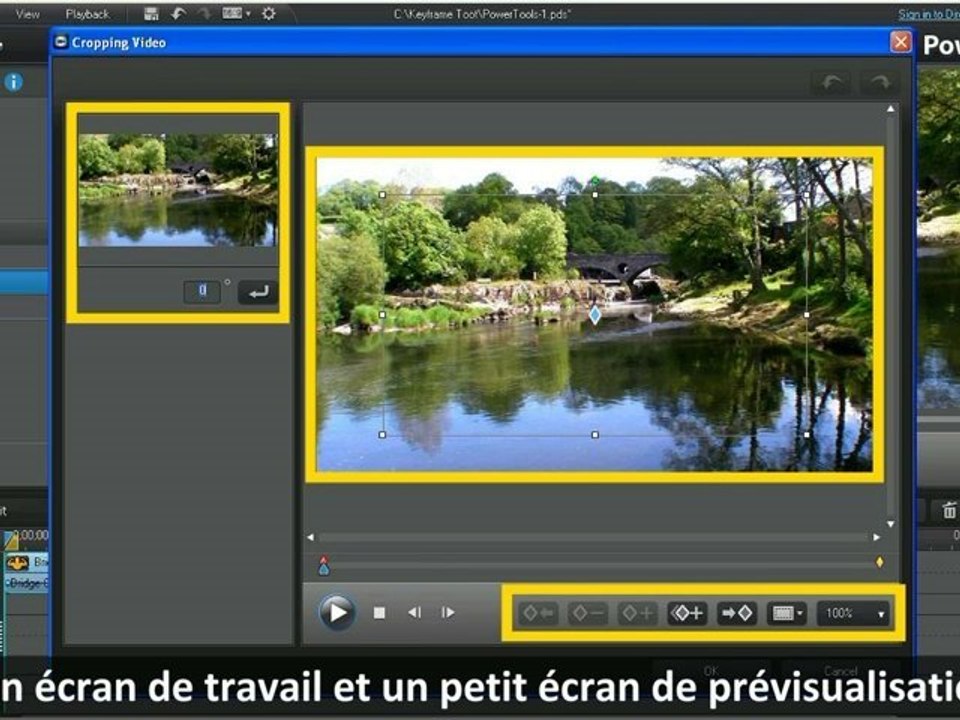
Task: Open the main toolbar display mode dropdown
Action: point(236,13)
